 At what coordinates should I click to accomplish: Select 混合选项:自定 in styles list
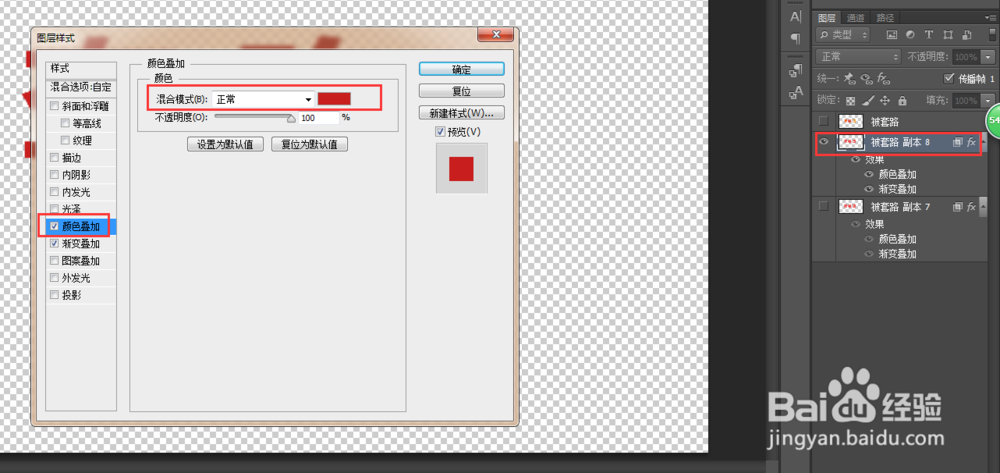[81, 86]
